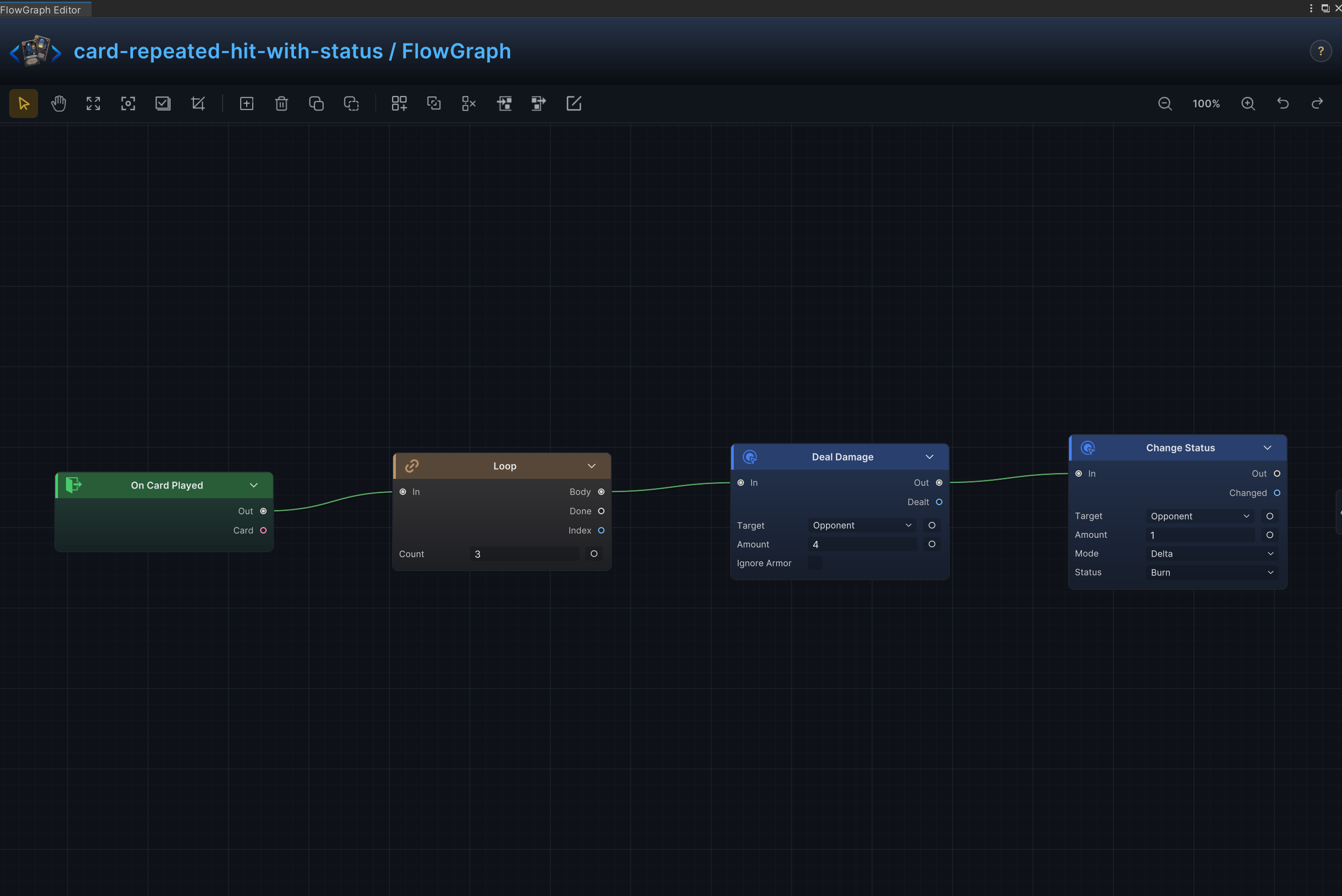Screen dimensions: 1342x896
Task: Open the Status Burn dropdown
Action: tap(1212, 573)
